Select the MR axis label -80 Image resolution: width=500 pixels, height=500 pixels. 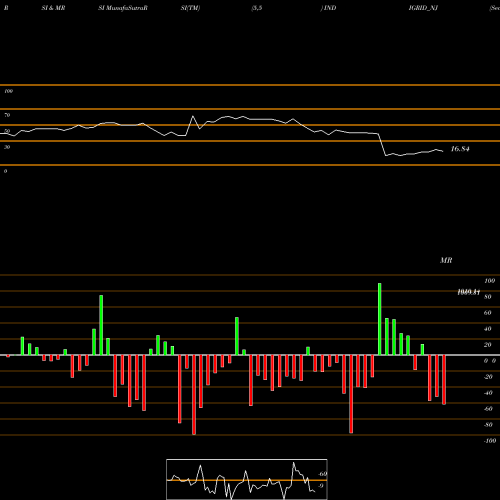[x=488, y=425]
